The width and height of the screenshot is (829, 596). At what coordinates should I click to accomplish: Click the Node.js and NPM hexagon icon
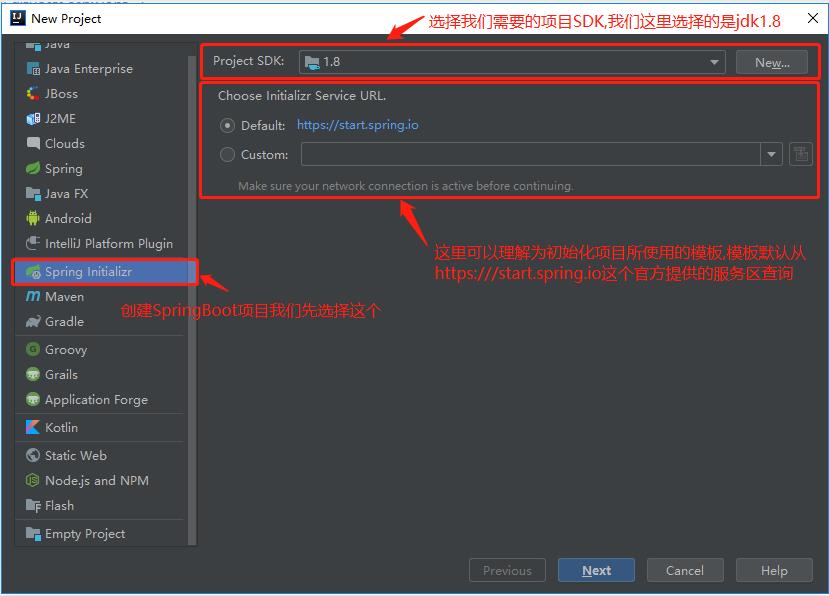point(33,480)
